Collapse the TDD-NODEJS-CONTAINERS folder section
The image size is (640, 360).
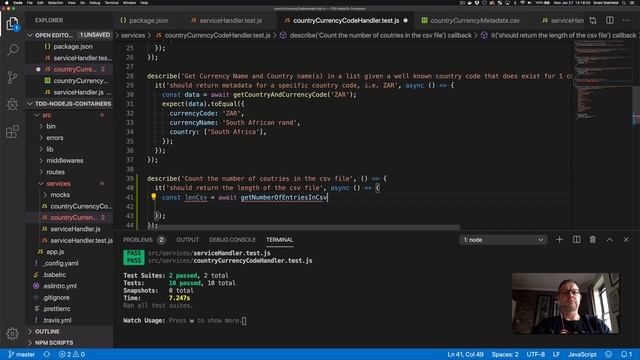[30, 104]
